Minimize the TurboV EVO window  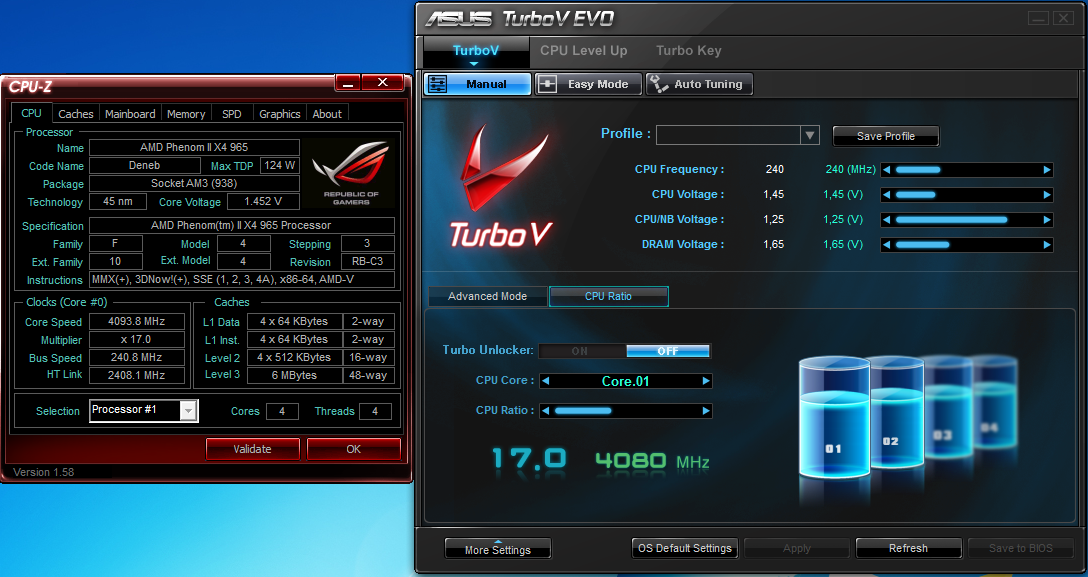[x=1037, y=19]
